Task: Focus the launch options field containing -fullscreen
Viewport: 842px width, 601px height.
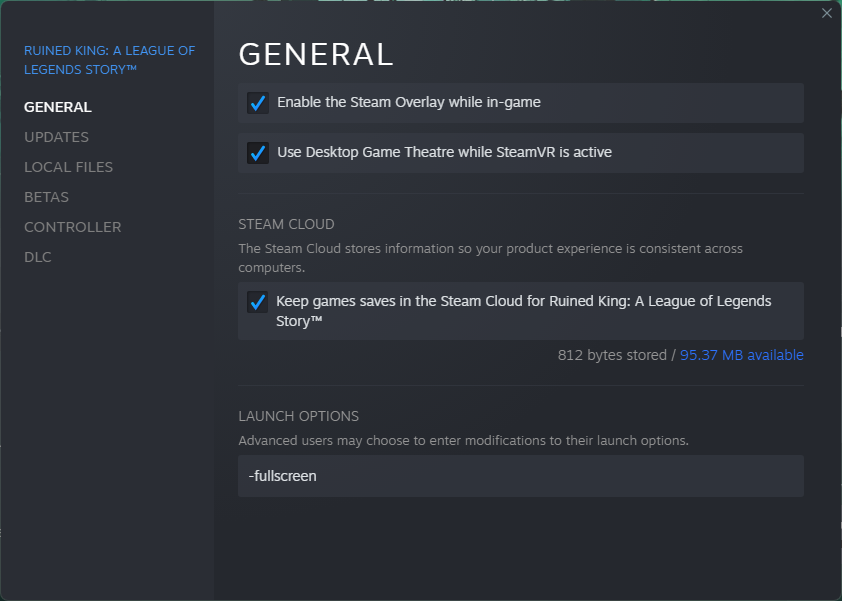Action: click(520, 476)
